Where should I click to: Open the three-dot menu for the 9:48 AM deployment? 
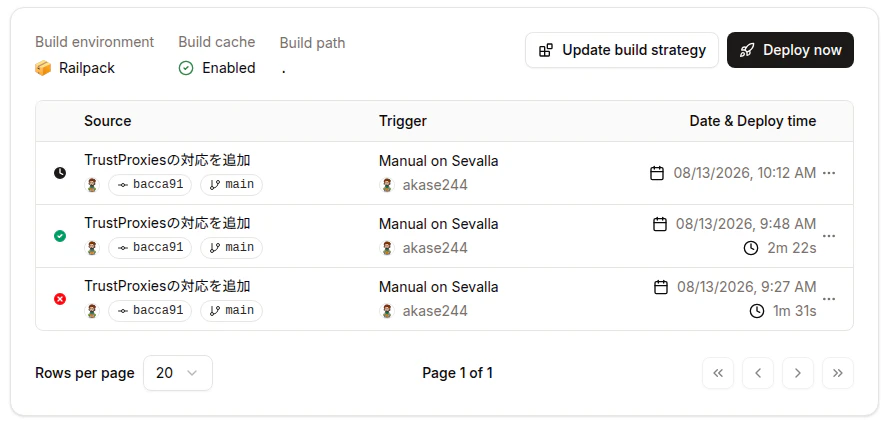[x=829, y=236]
